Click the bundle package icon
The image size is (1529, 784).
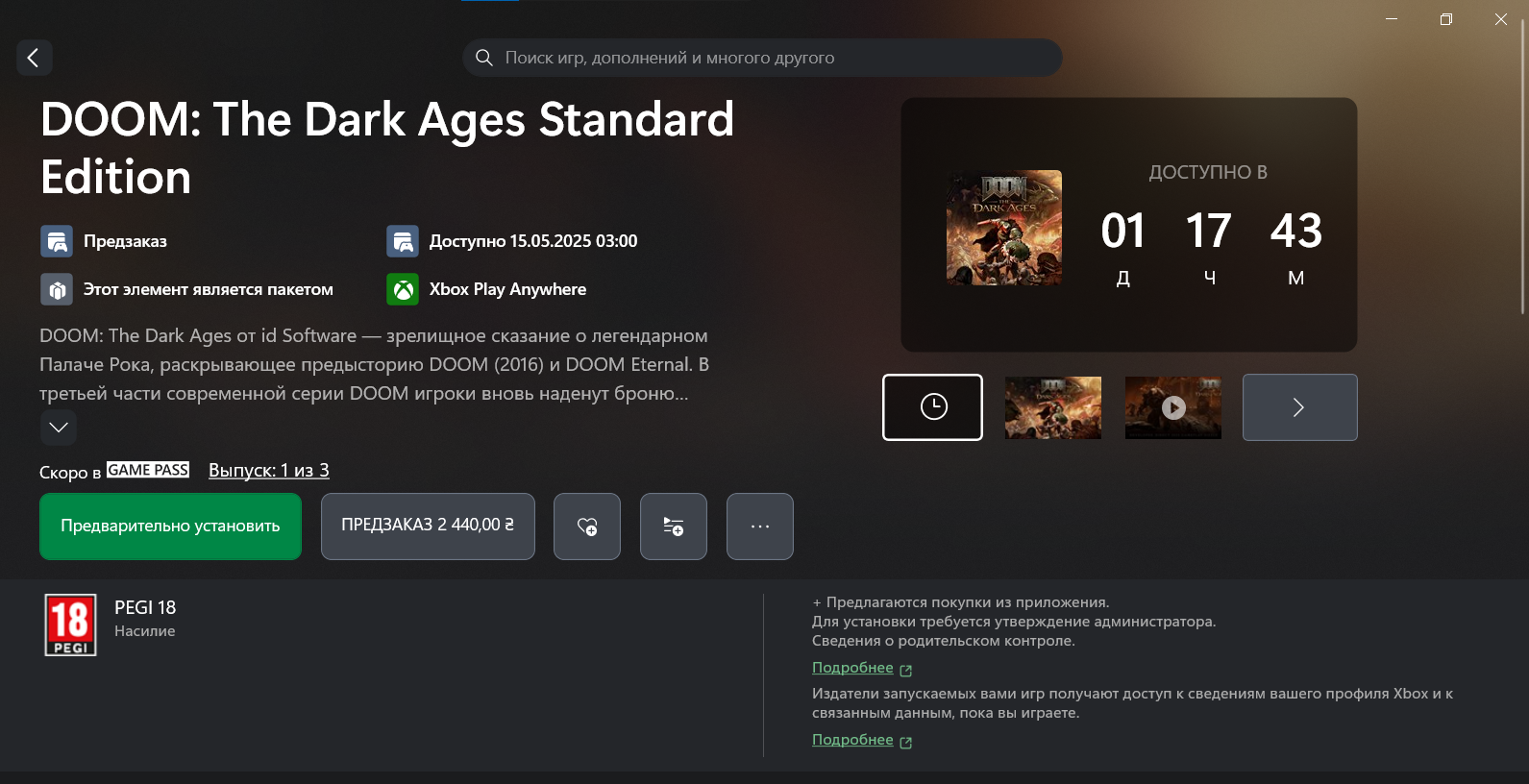[57, 289]
